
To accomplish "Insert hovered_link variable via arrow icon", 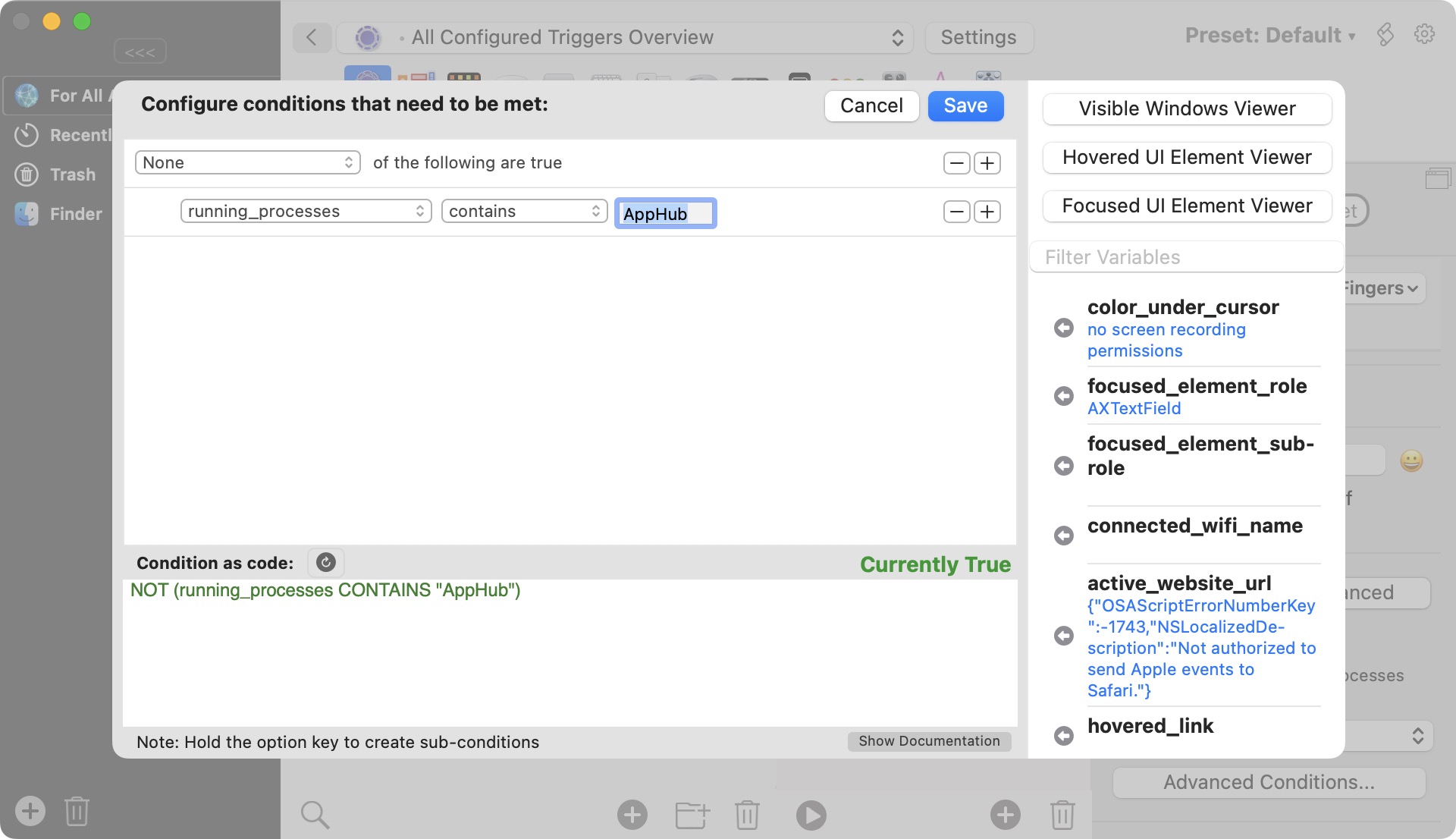I will (x=1064, y=735).
